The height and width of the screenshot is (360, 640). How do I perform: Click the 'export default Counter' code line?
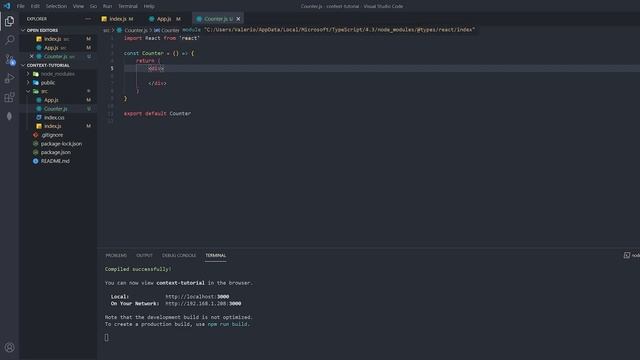point(157,113)
